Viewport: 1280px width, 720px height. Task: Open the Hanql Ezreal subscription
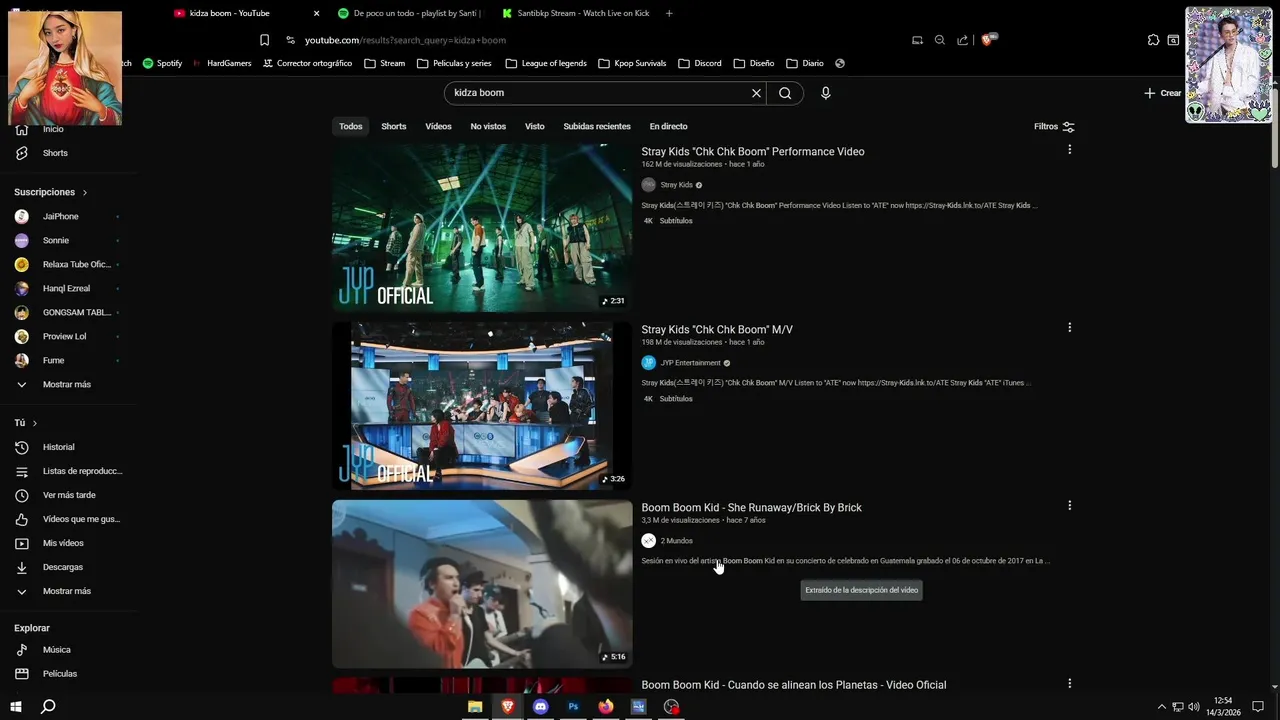click(x=66, y=288)
